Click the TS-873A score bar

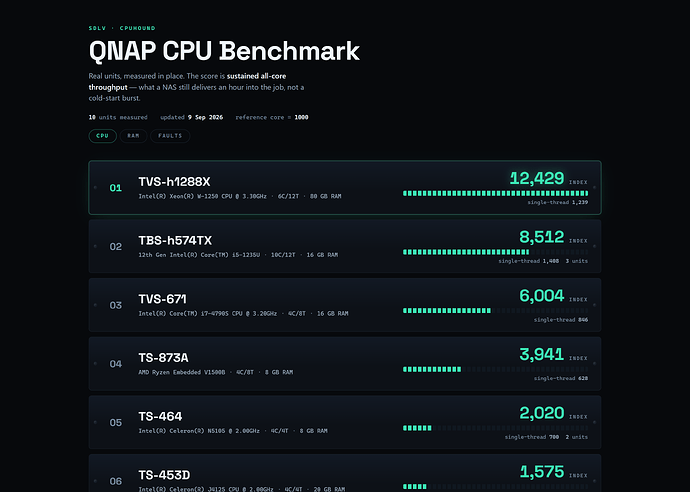(x=495, y=369)
